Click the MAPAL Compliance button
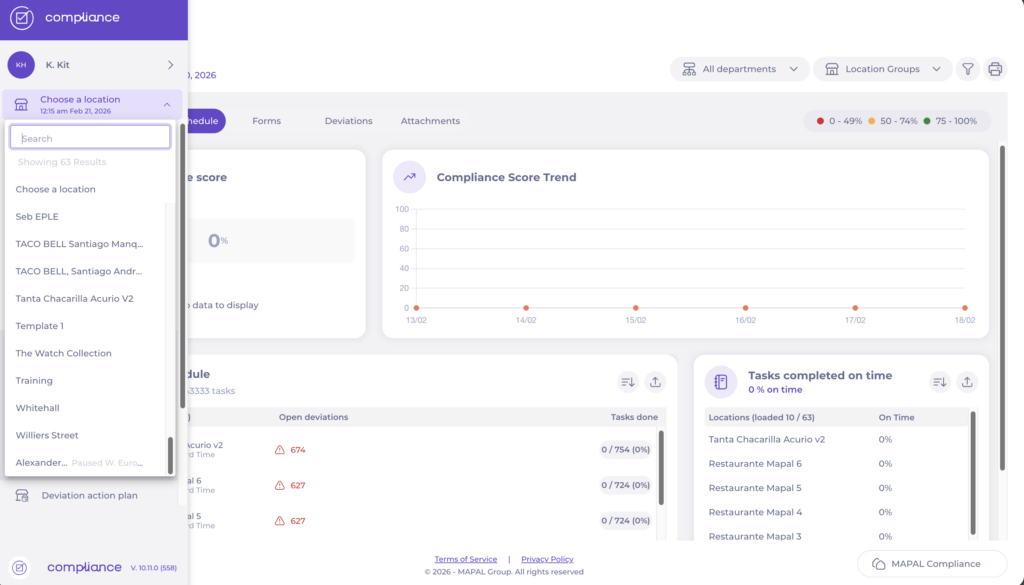Screen dimensions: 1024x585 (931, 563)
